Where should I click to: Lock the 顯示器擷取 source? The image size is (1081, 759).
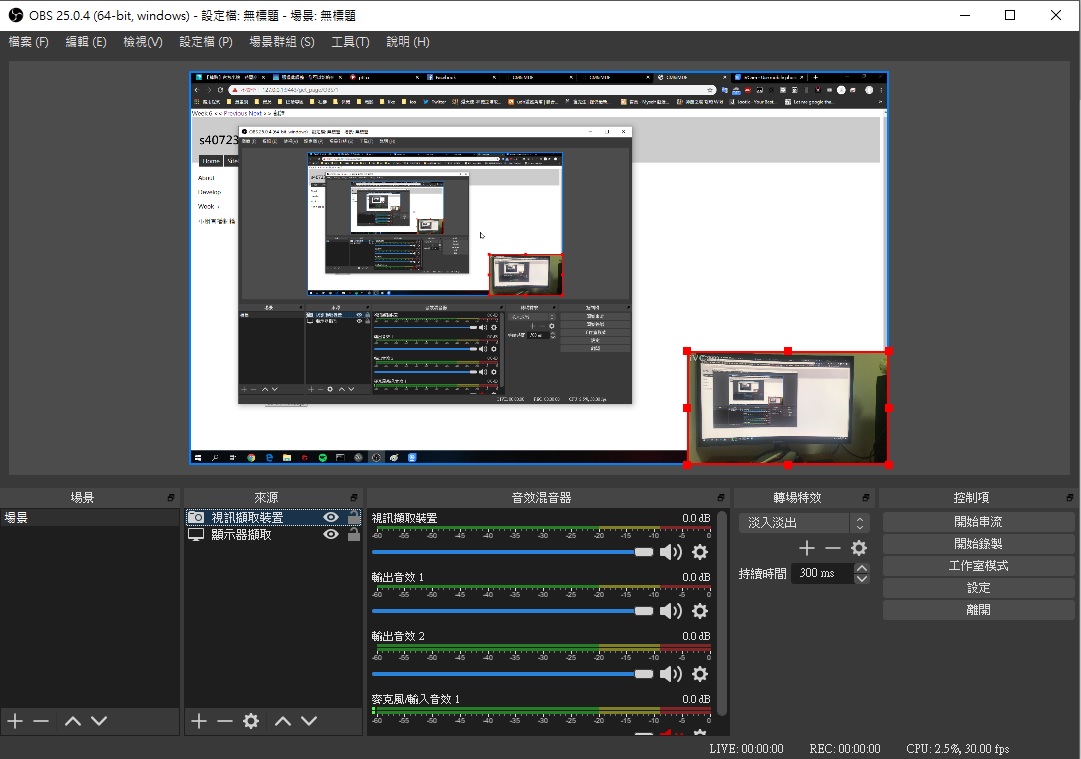point(353,535)
